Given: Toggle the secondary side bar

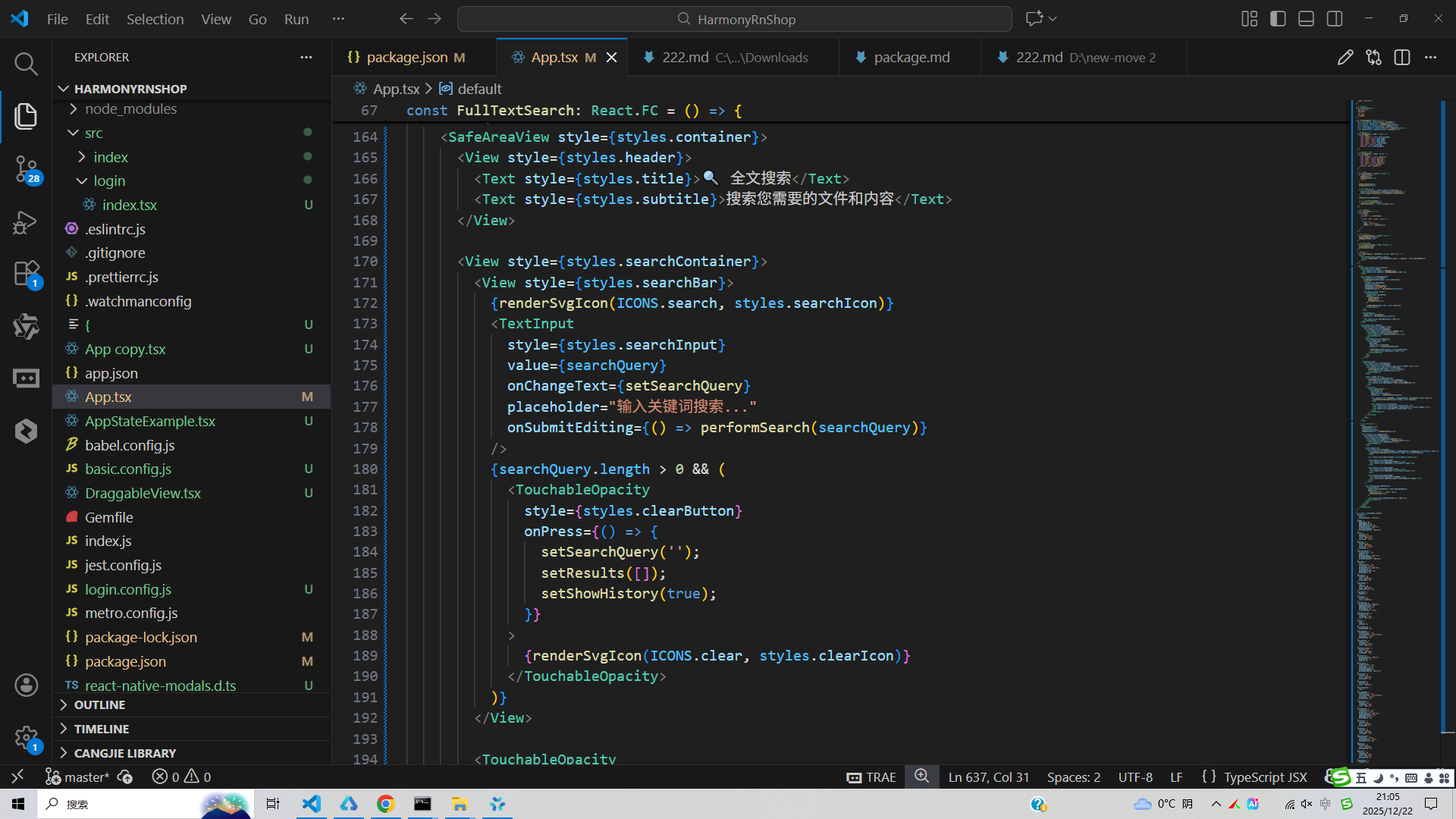Looking at the screenshot, I should 1335,19.
